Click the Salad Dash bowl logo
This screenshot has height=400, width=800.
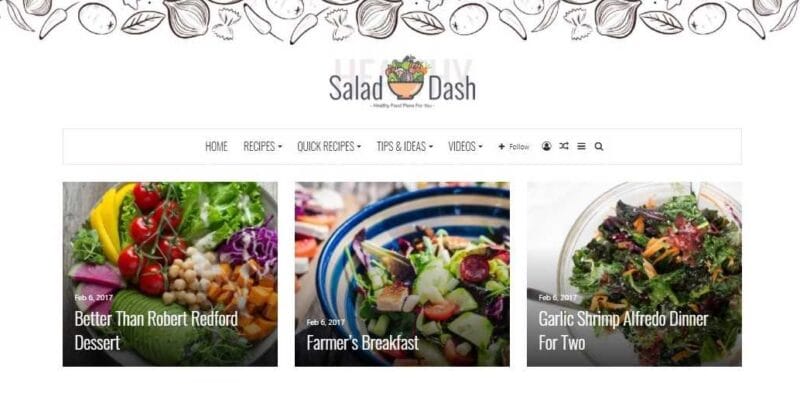406,78
